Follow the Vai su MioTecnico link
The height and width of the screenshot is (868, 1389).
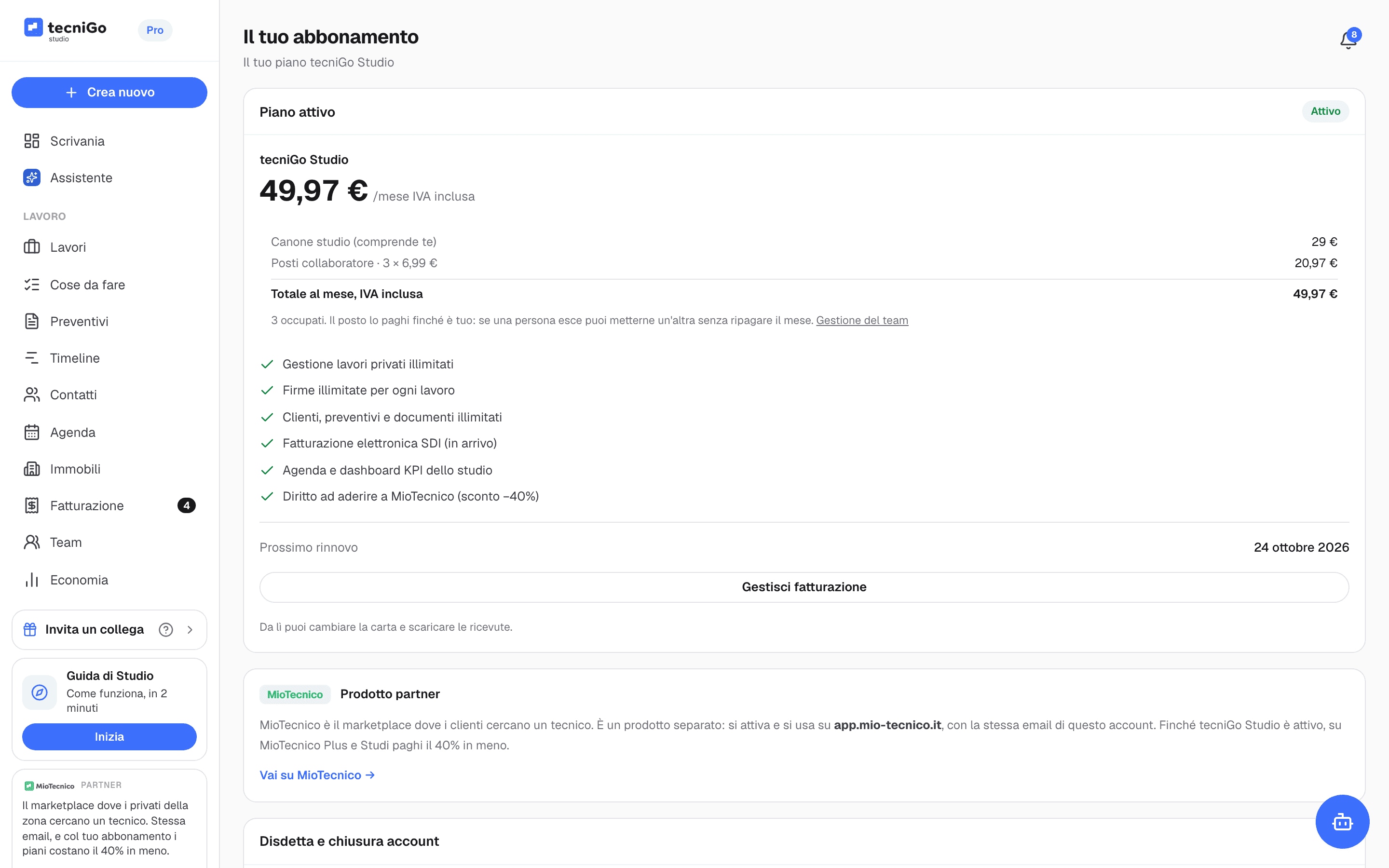[x=317, y=775]
